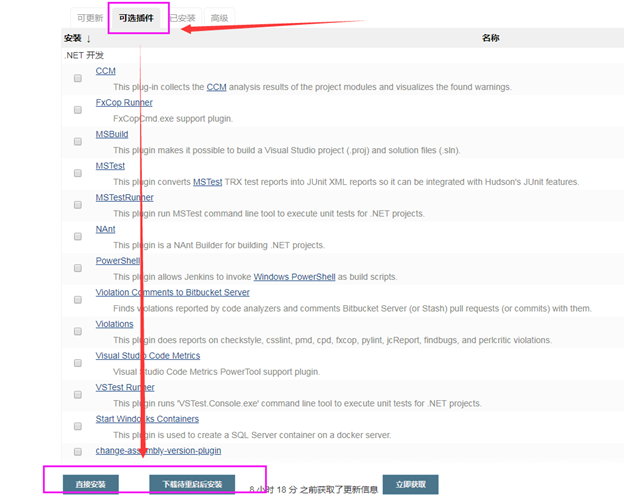Open the Violations plugin link
The height and width of the screenshot is (497, 624).
pyautogui.click(x=114, y=324)
